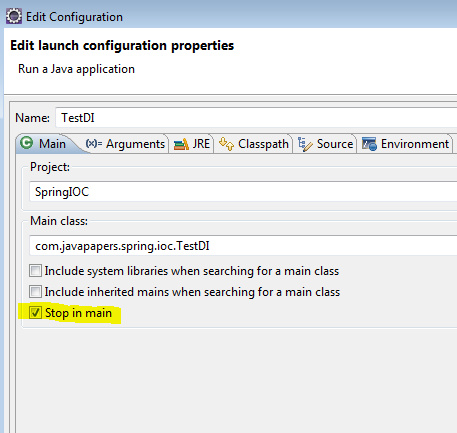Image resolution: width=457 pixels, height=433 pixels.
Task: Uncheck the Stop in main checkbox
Action: [x=35, y=313]
